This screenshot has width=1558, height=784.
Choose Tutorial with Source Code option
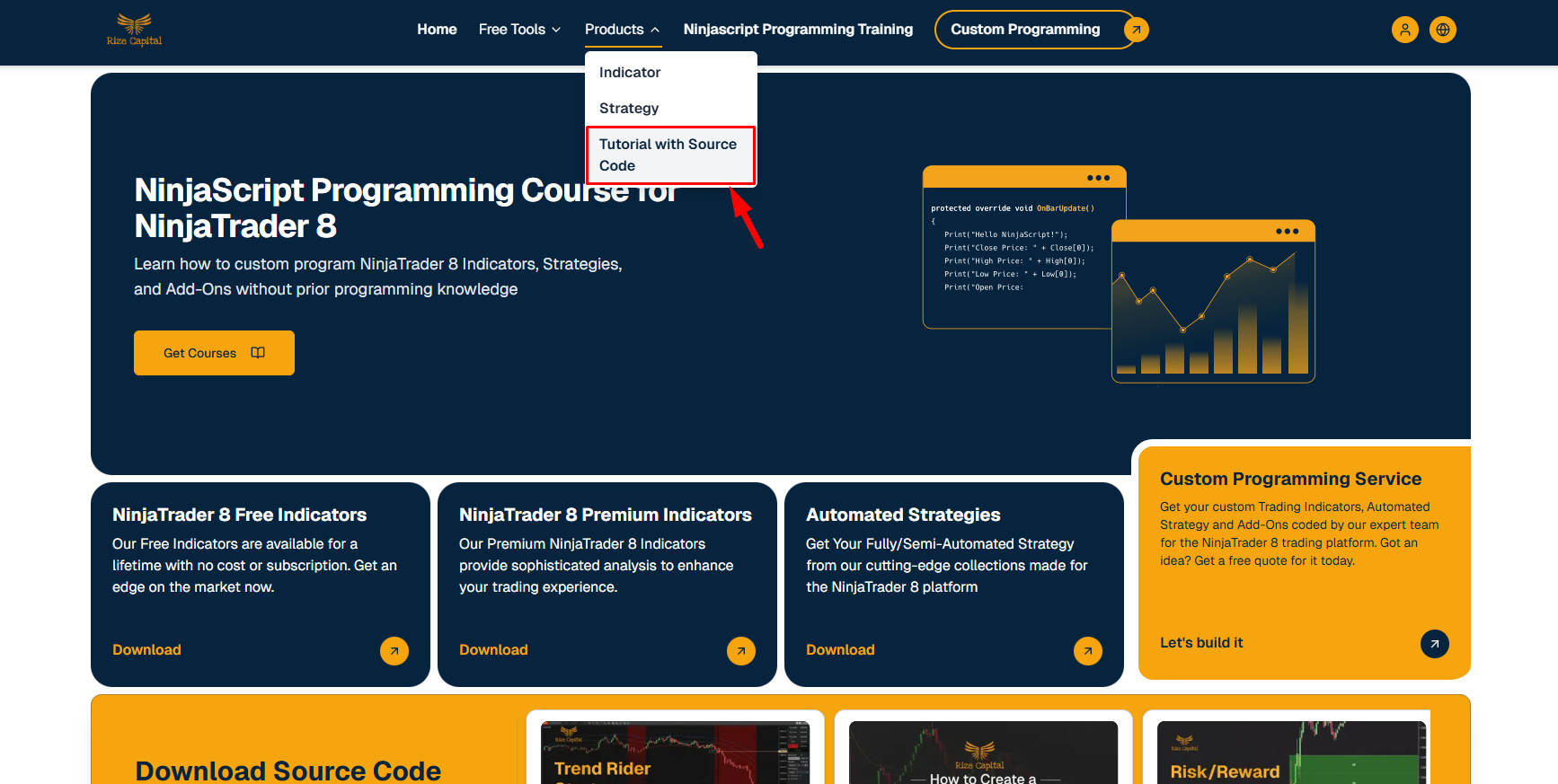(670, 155)
